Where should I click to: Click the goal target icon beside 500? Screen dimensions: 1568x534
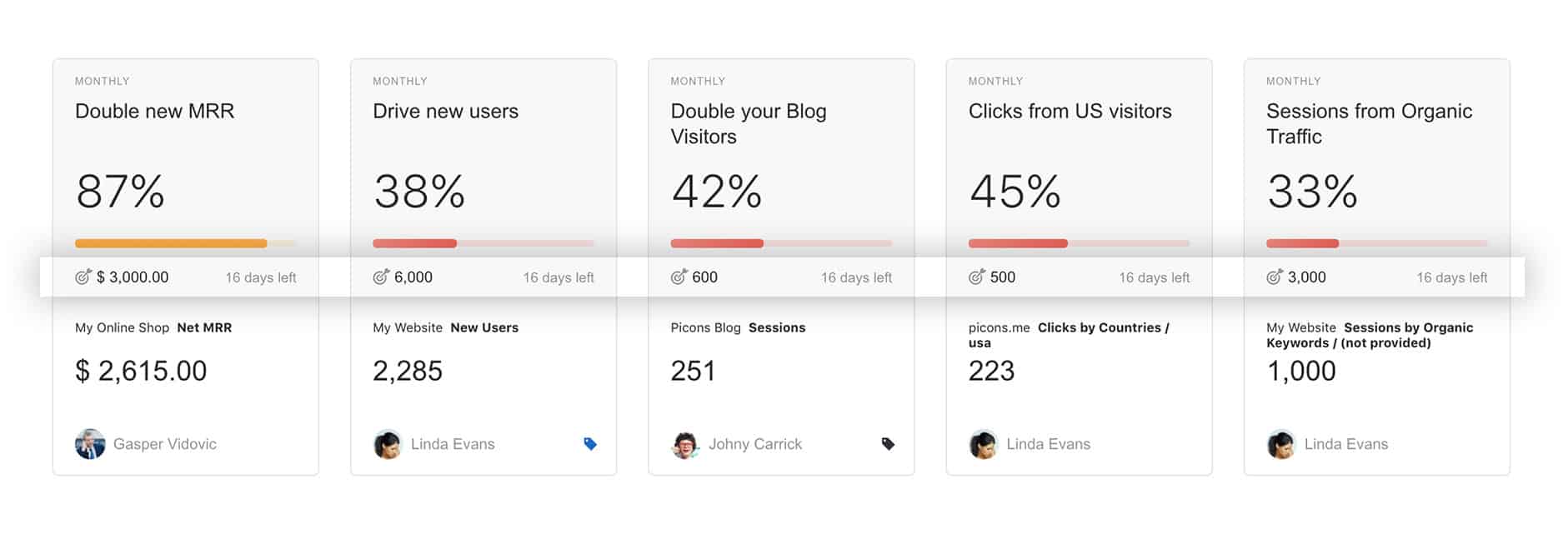pyautogui.click(x=976, y=277)
